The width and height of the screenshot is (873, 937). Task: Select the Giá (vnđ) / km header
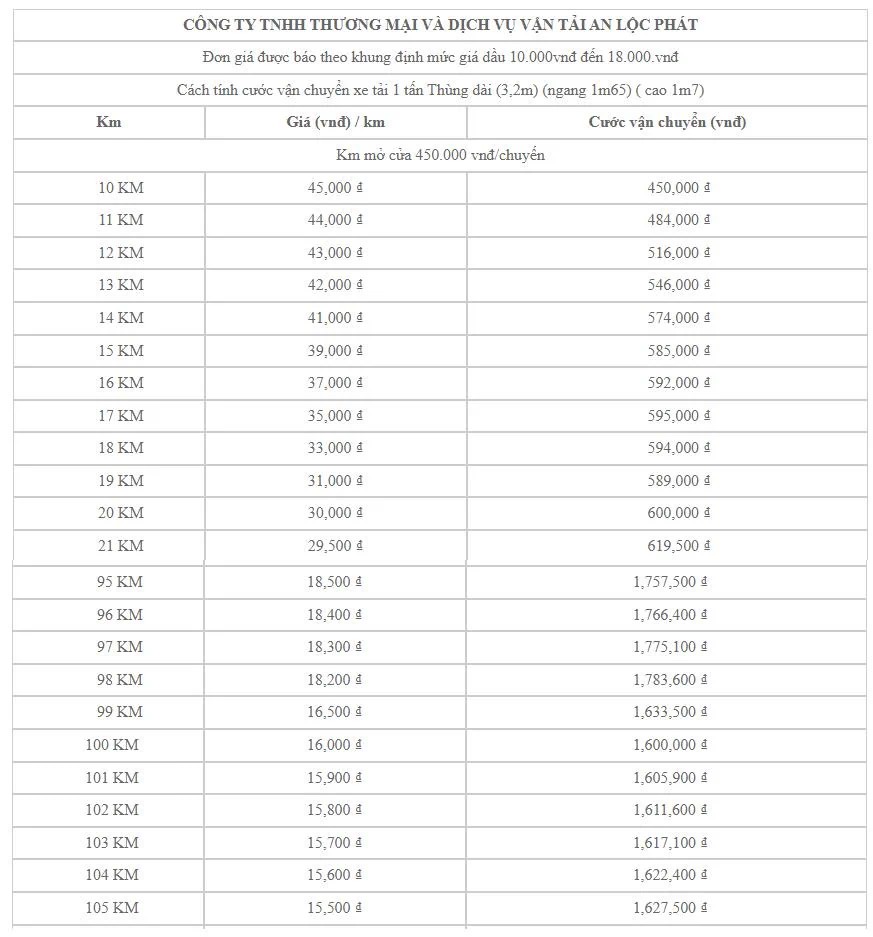pos(335,123)
